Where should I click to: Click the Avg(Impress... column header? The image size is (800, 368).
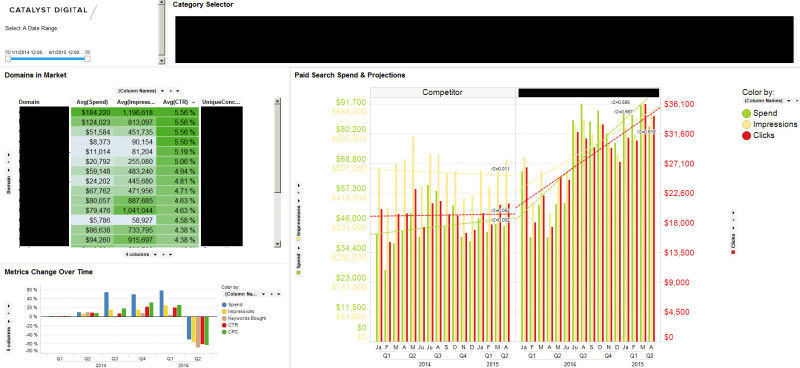(x=136, y=102)
